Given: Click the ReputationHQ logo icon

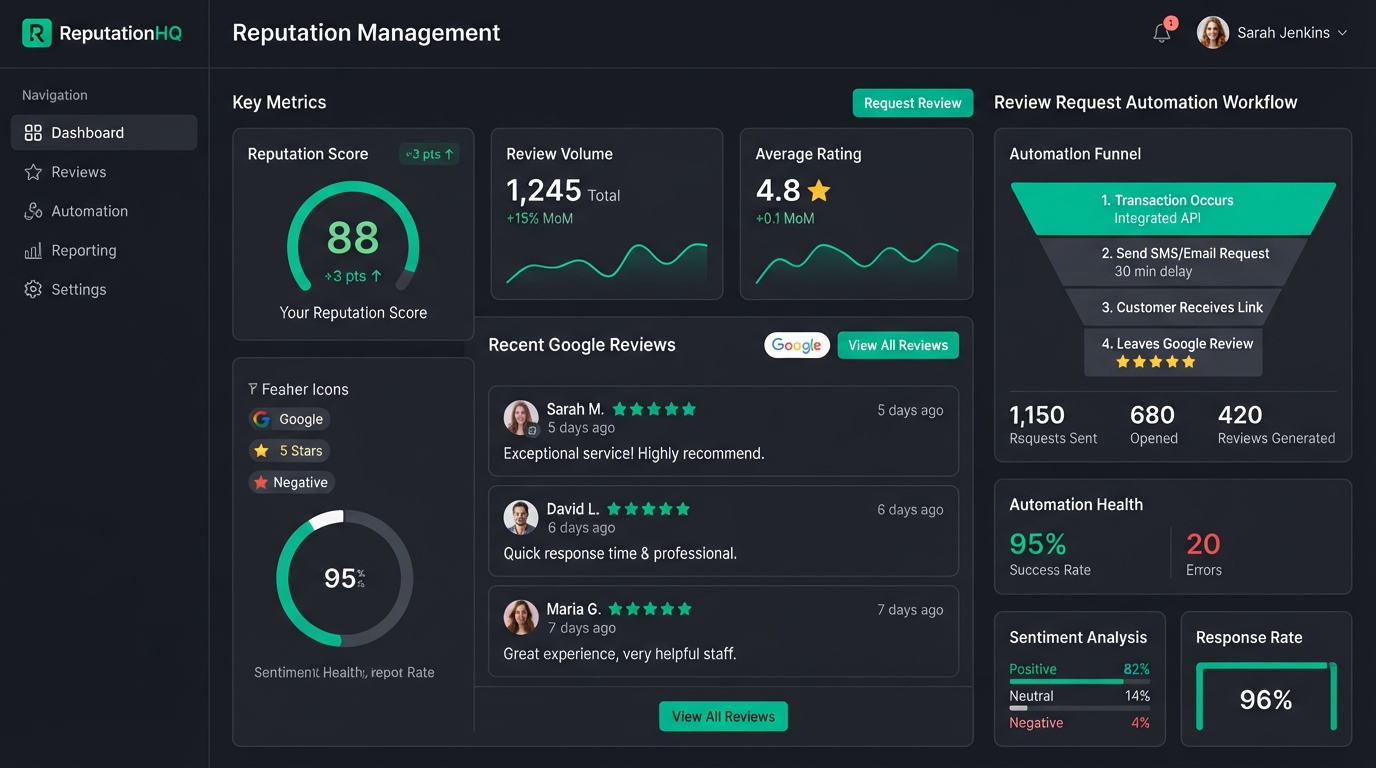Looking at the screenshot, I should pos(36,33).
